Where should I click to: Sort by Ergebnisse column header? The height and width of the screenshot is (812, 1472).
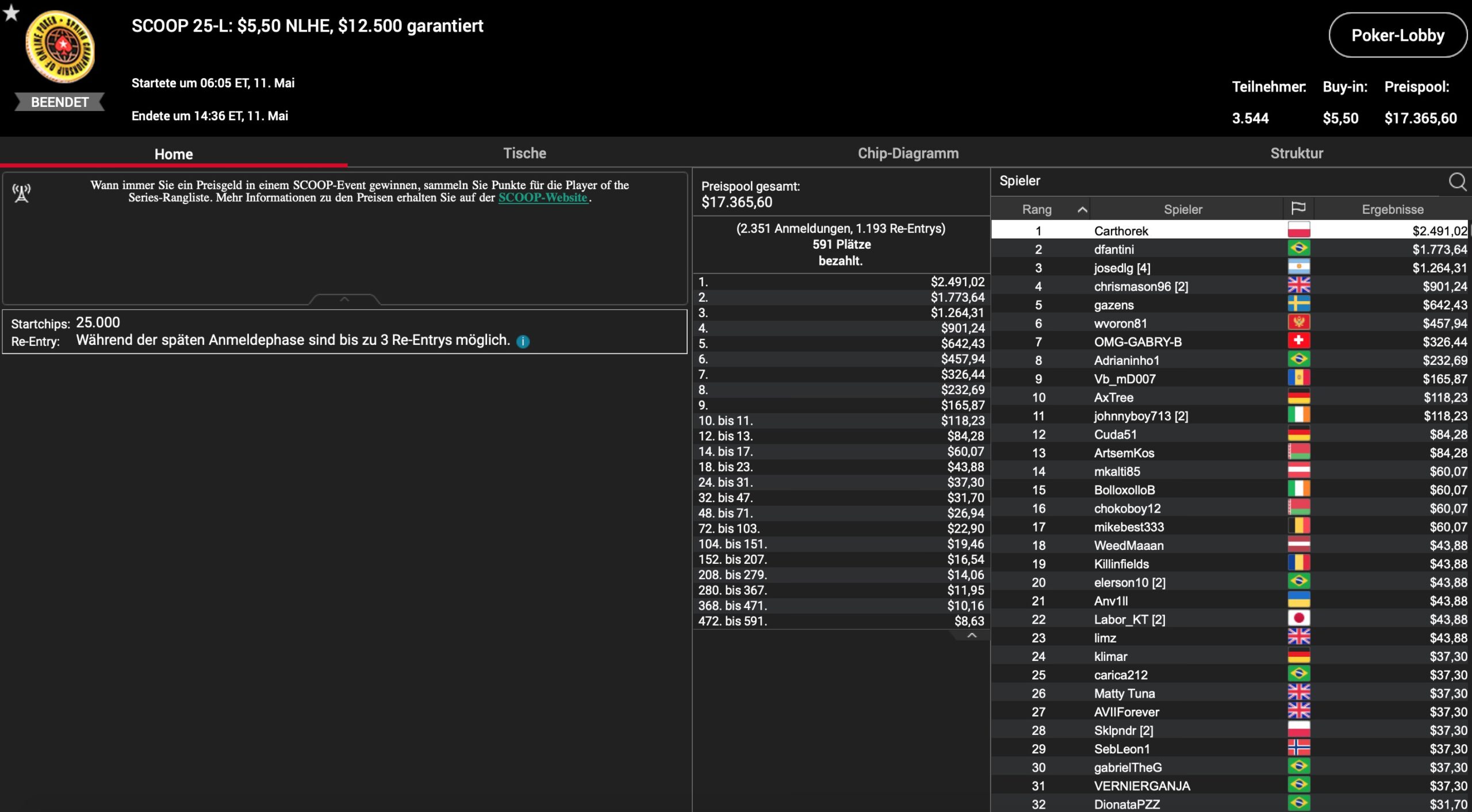tap(1392, 209)
